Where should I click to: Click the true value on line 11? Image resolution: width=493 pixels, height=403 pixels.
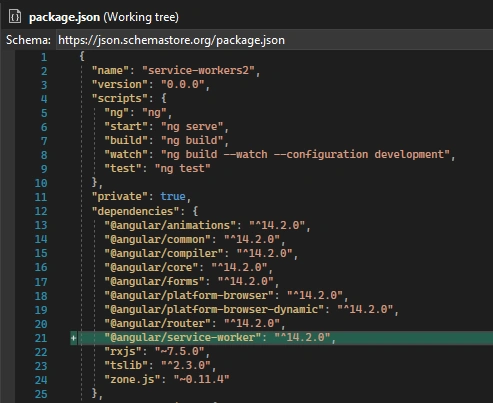click(173, 196)
